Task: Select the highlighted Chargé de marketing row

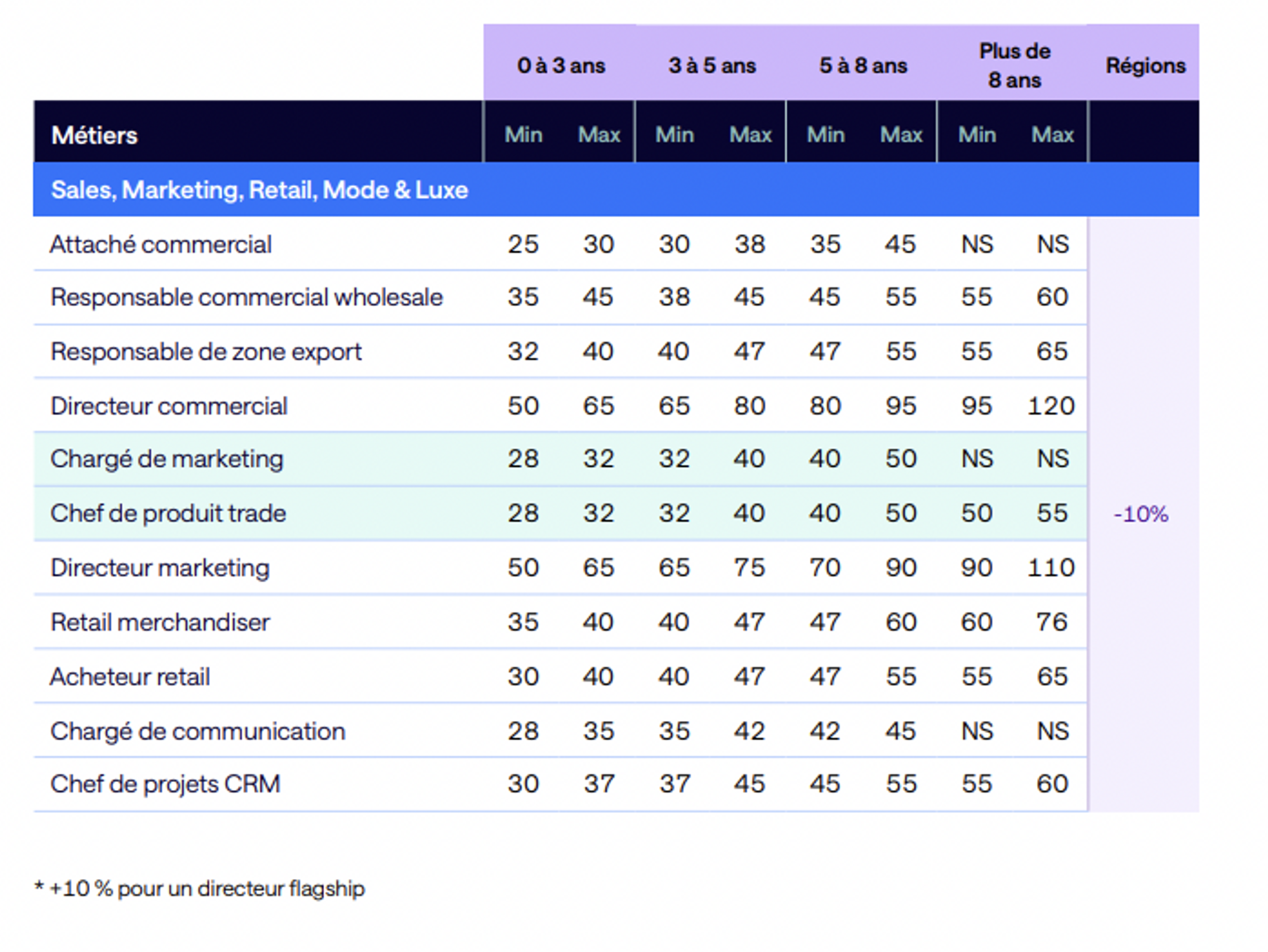Action: (x=167, y=459)
